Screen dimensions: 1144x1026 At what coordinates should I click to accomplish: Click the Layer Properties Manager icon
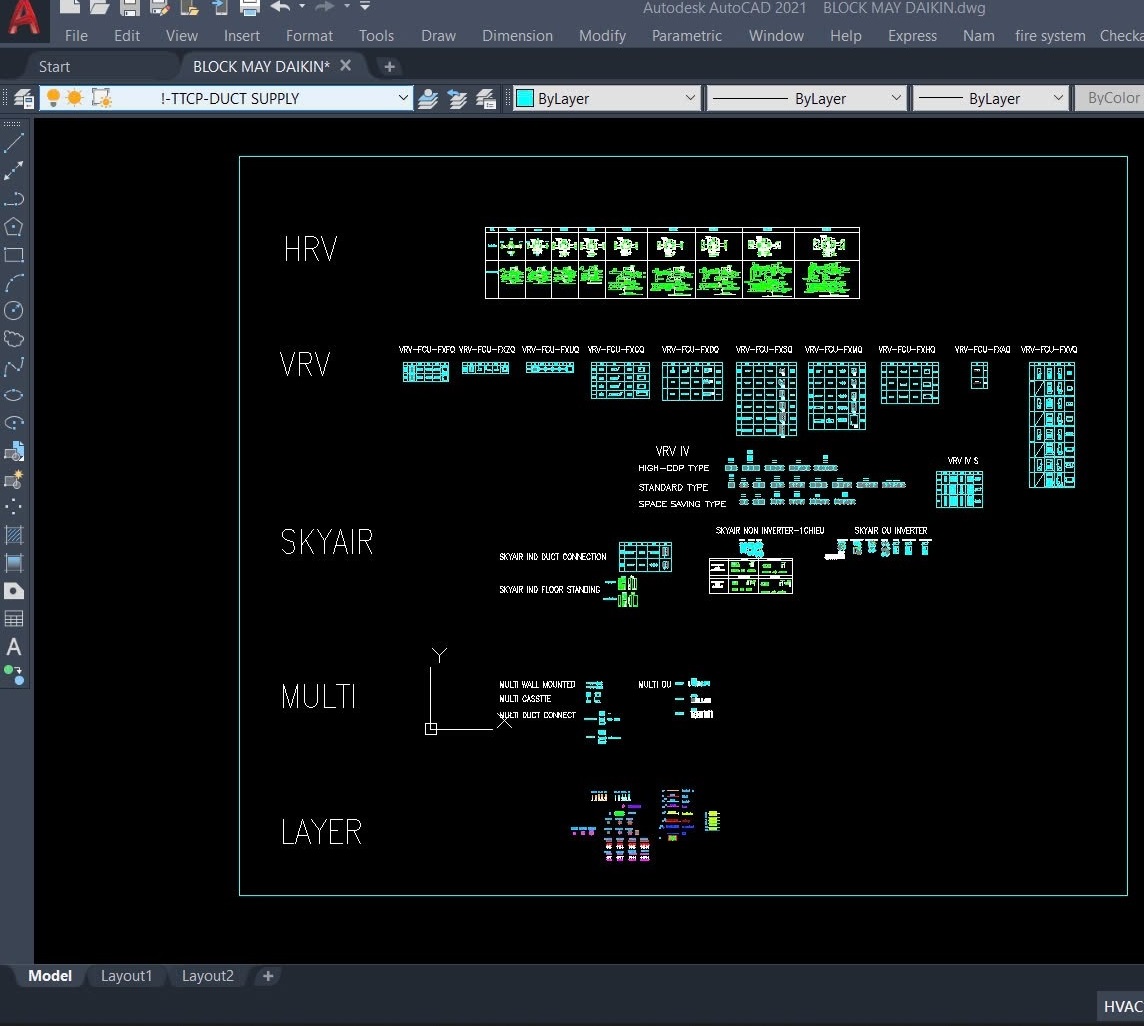pos(23,97)
